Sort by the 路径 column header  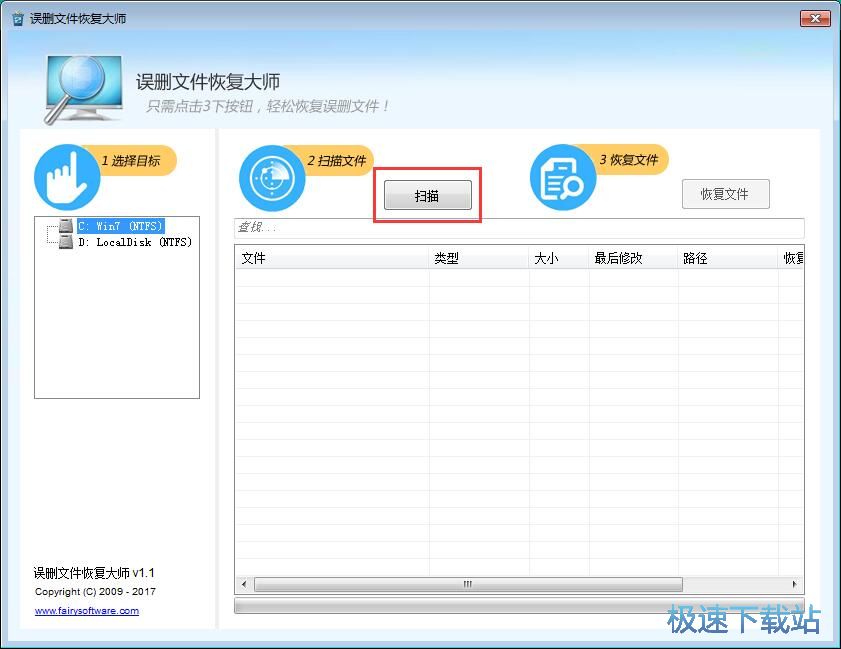pyautogui.click(x=728, y=258)
